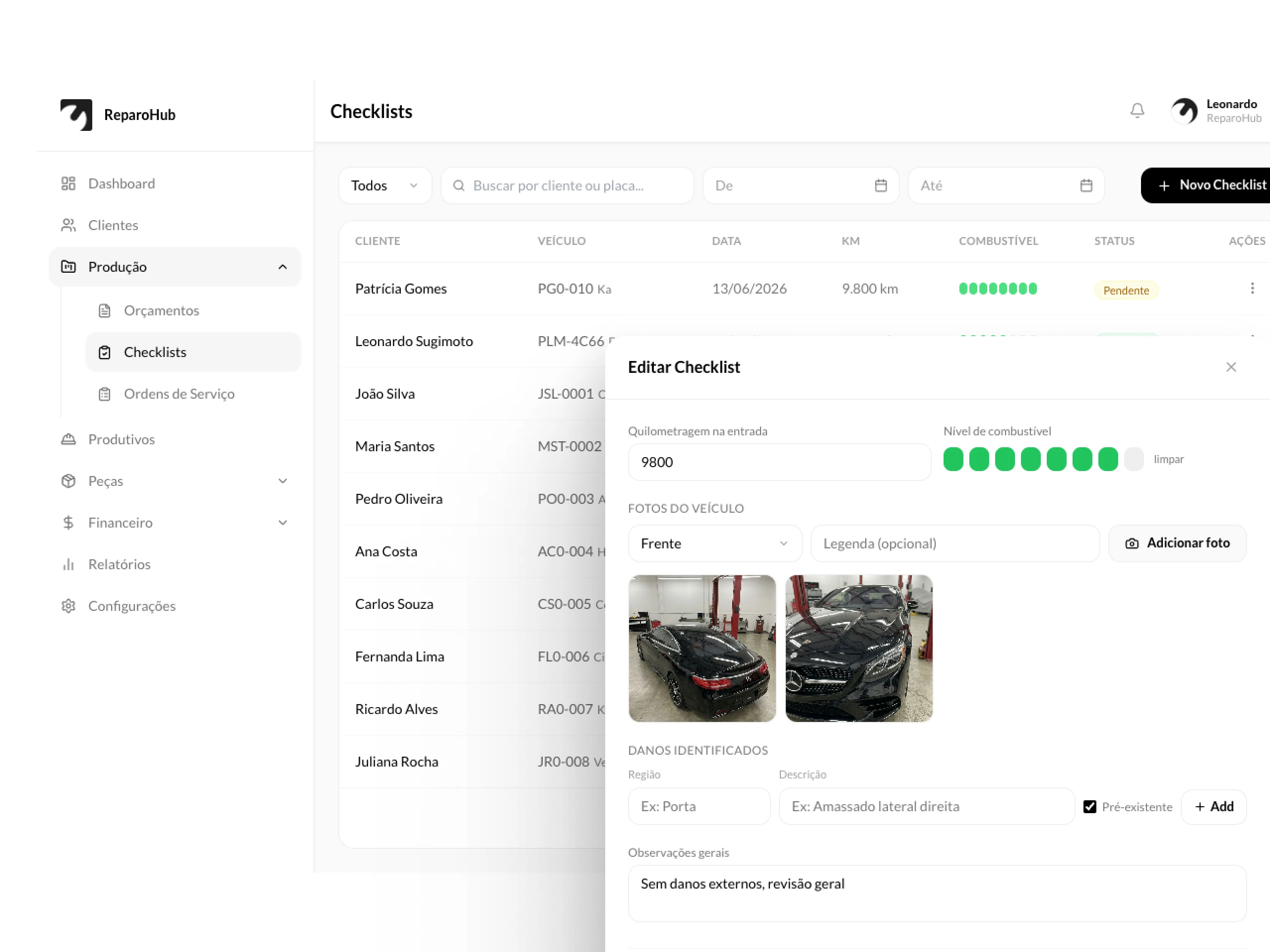The height and width of the screenshot is (952, 1270).
Task: Open the Configurações menu item
Action: [175, 606]
